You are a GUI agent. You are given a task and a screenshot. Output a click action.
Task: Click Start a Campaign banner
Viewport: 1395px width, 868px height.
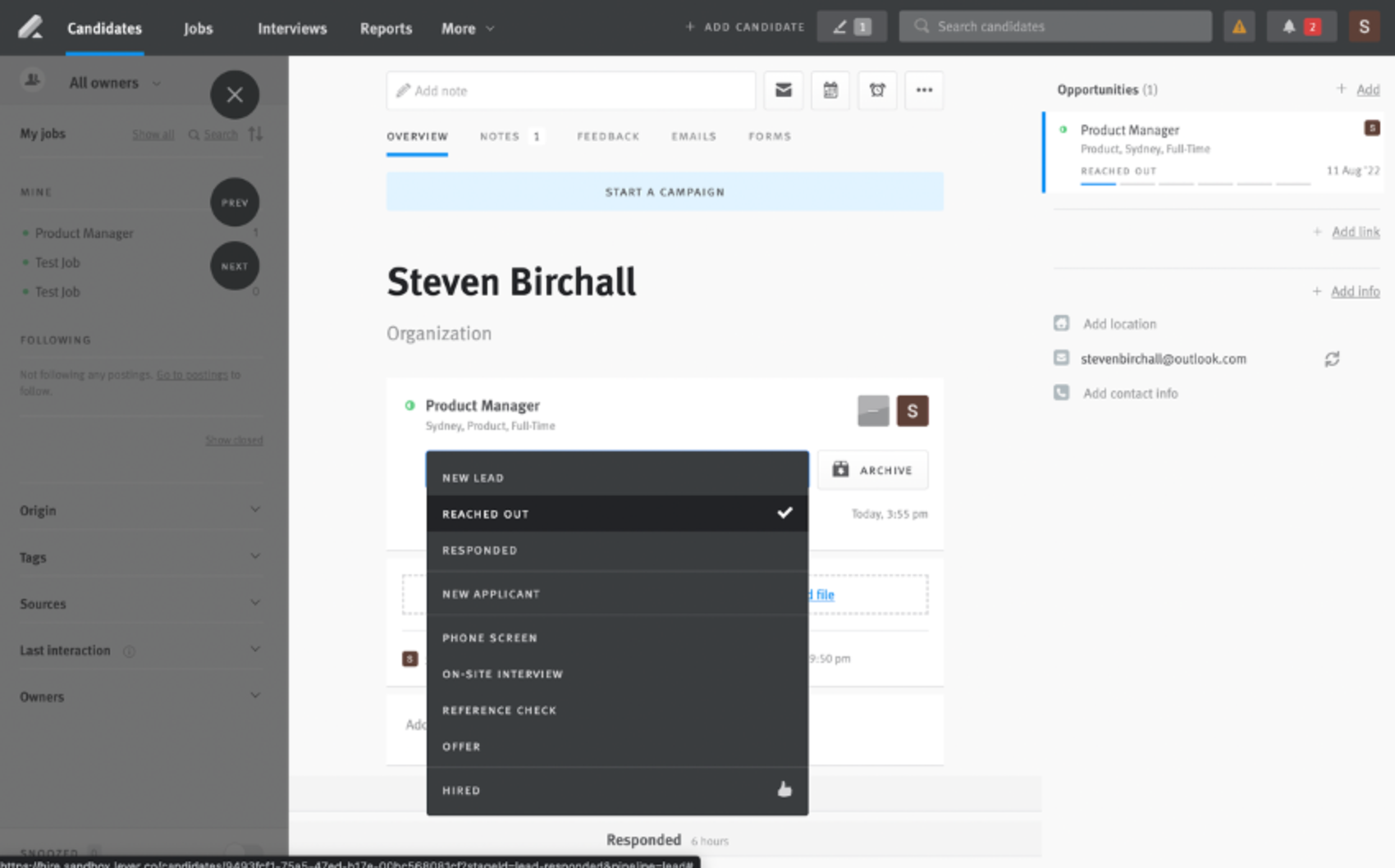665,191
